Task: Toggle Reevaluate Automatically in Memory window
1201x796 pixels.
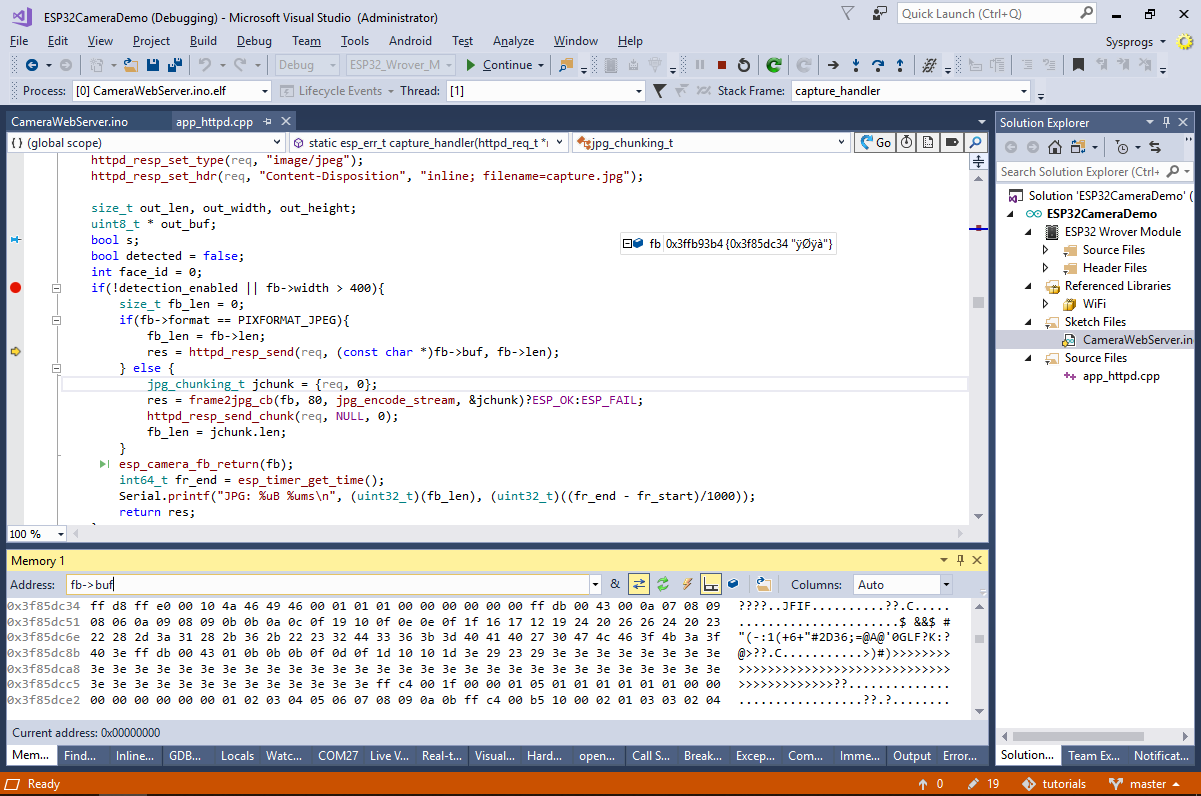Action: (x=638, y=584)
